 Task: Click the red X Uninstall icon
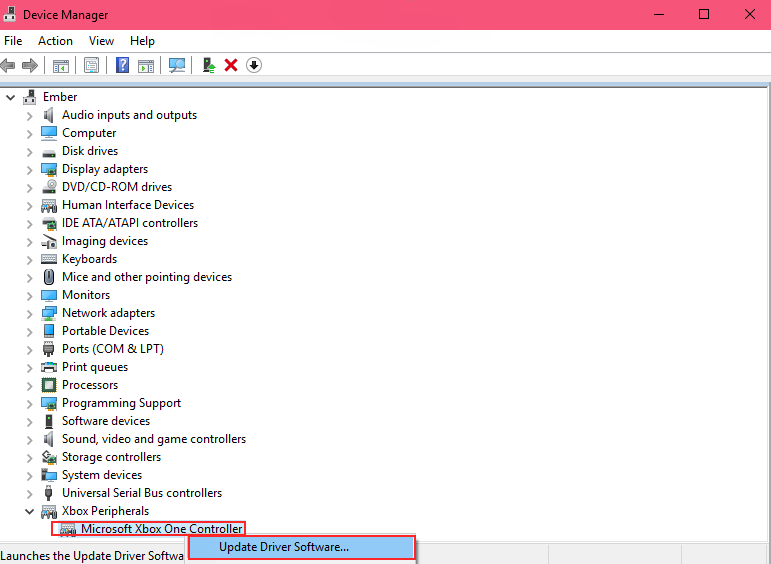(x=231, y=65)
